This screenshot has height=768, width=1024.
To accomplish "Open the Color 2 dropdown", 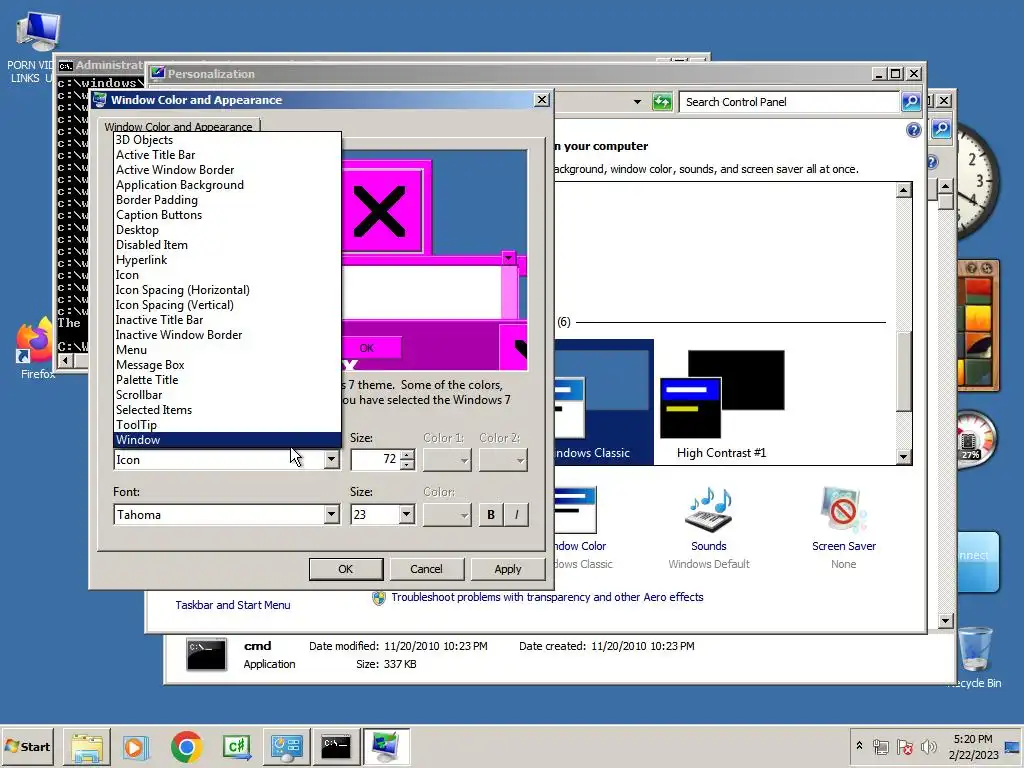I will [x=503, y=460].
